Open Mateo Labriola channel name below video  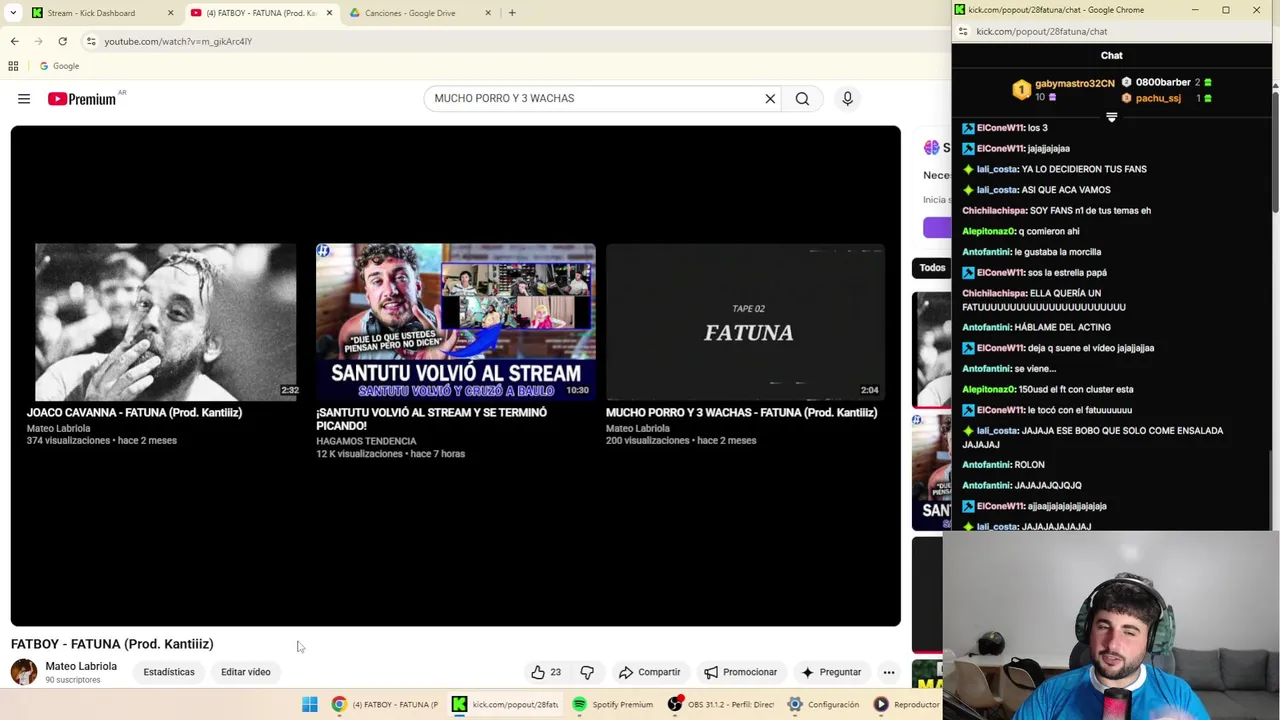tap(81, 666)
